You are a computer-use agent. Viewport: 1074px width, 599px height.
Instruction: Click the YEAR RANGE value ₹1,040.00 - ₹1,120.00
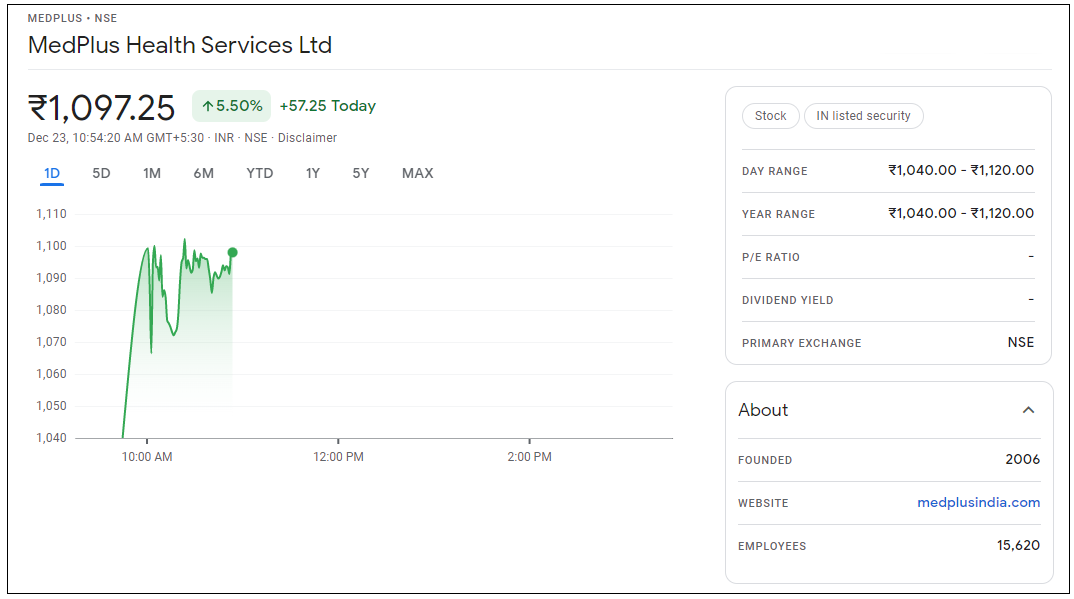[x=961, y=214]
